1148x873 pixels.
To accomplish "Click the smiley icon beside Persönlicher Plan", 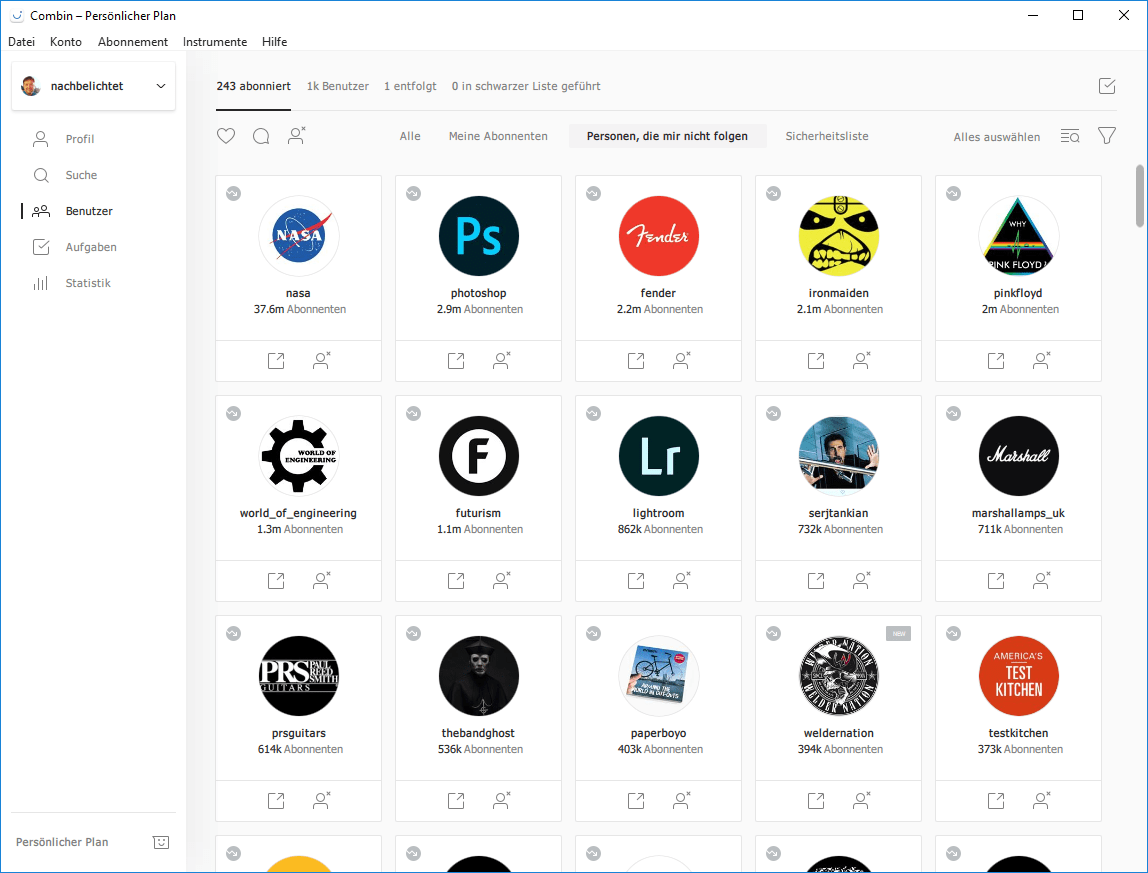I will pos(160,842).
